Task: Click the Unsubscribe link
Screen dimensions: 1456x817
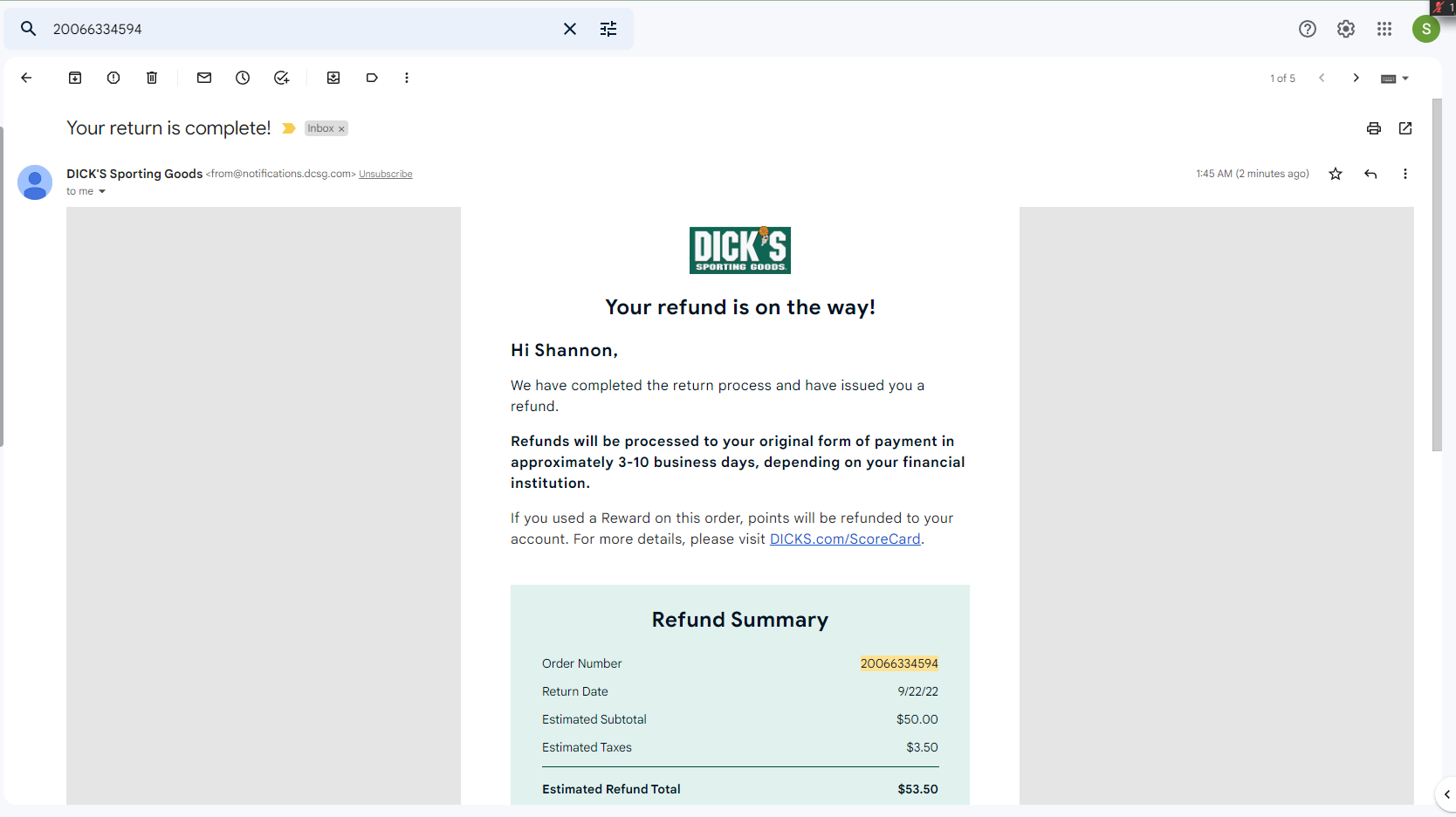Action: tap(386, 175)
